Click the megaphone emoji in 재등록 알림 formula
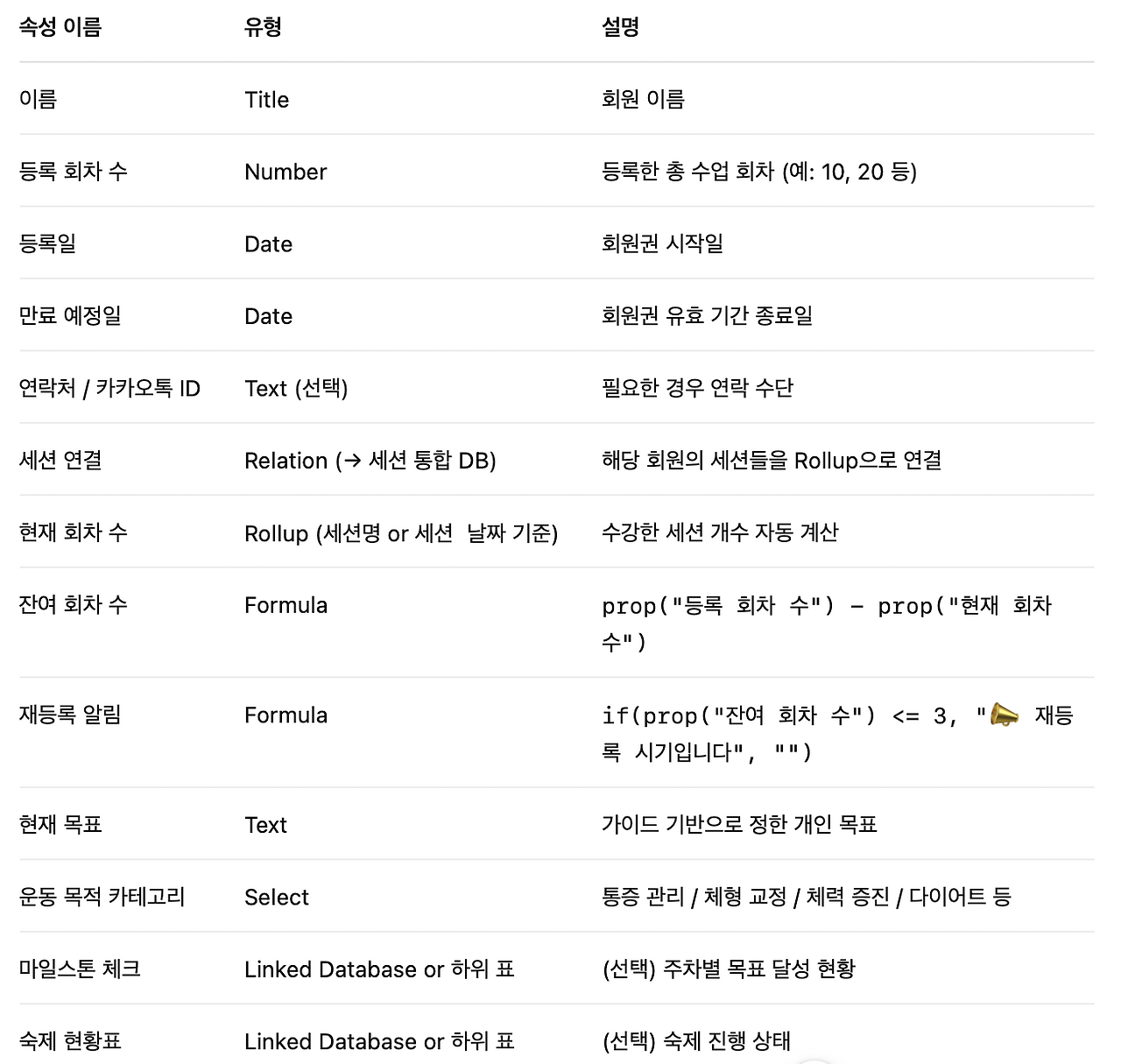Screen dimensions: 1121x1064 coord(1005,715)
